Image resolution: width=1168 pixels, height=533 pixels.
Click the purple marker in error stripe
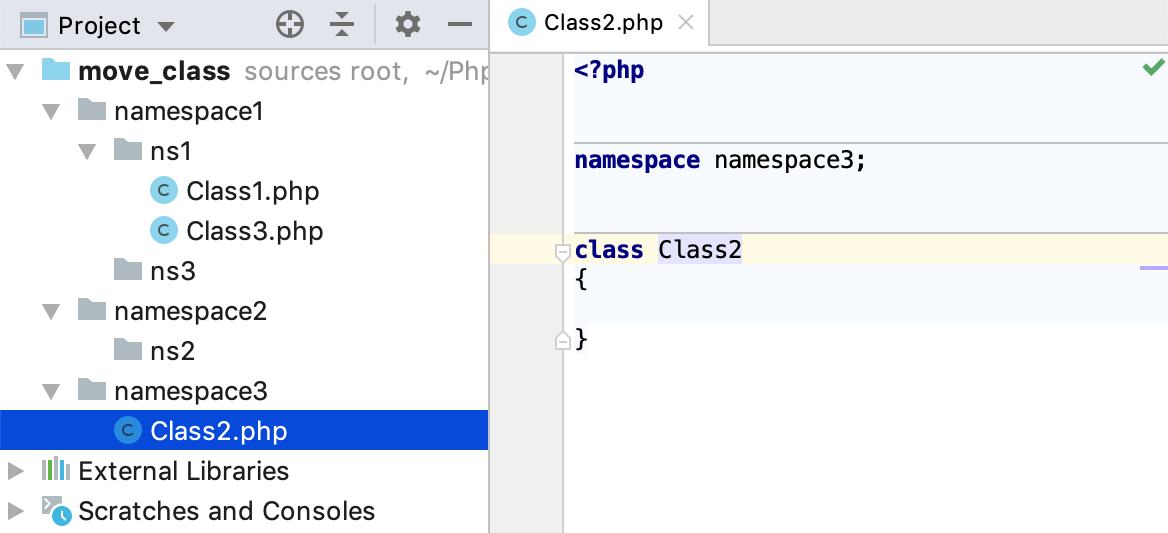coord(1153,268)
